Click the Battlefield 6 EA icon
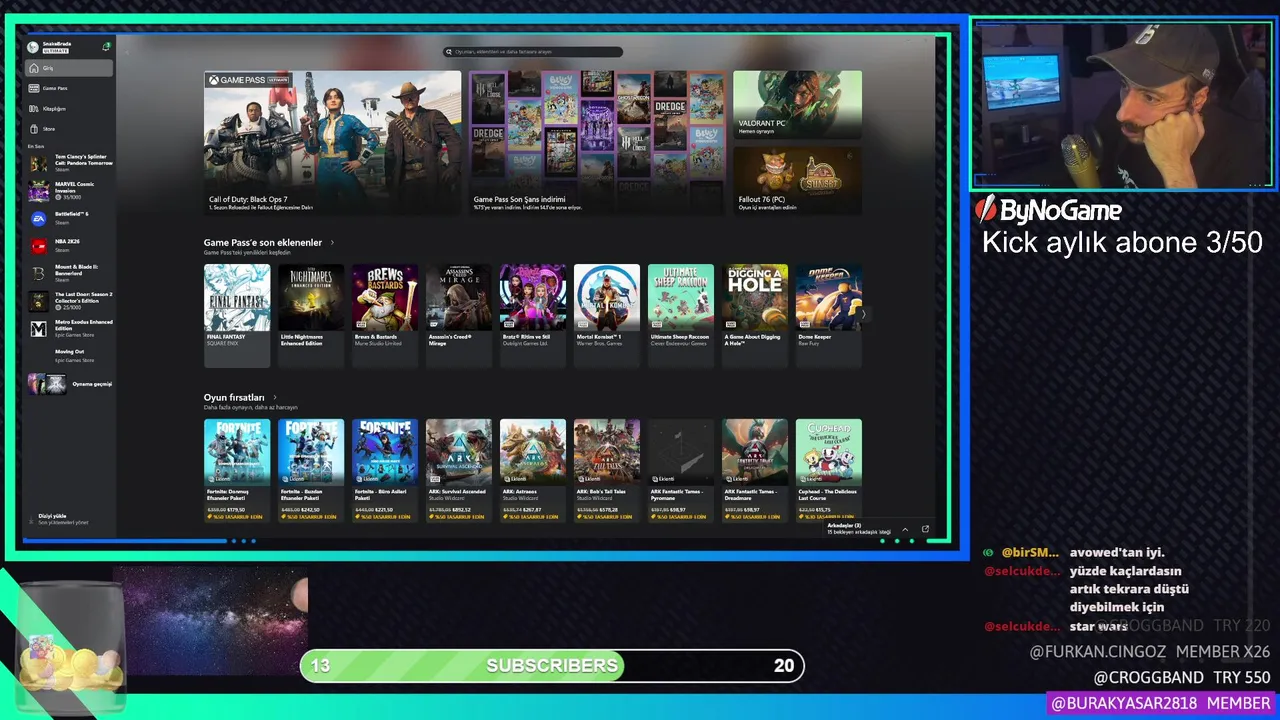 pyautogui.click(x=38, y=218)
